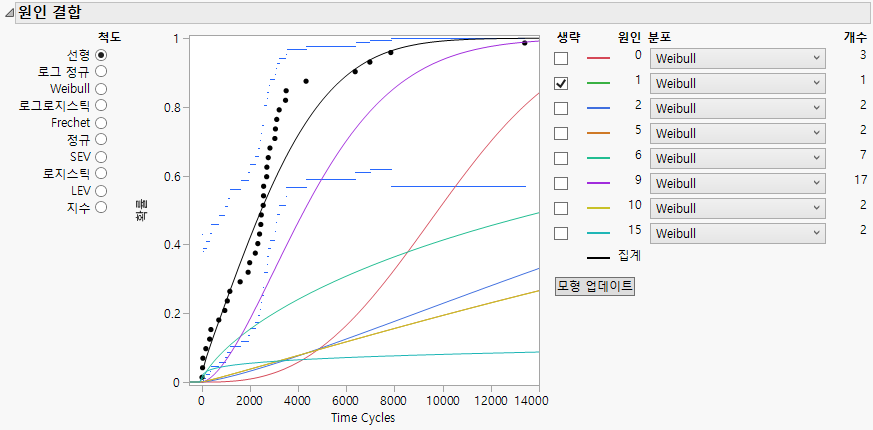The width and height of the screenshot is (873, 430).
Task: Select the 지수 scale radio button
Action: pos(101,207)
